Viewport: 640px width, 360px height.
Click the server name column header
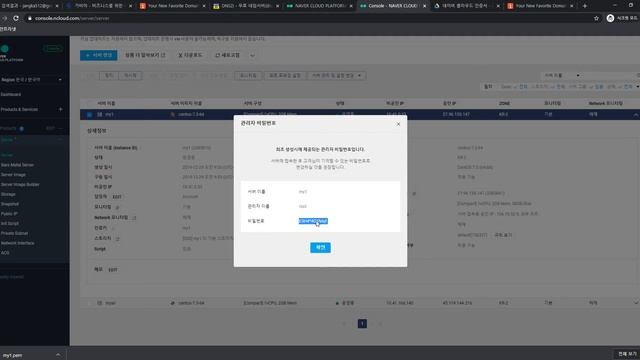tap(106, 103)
